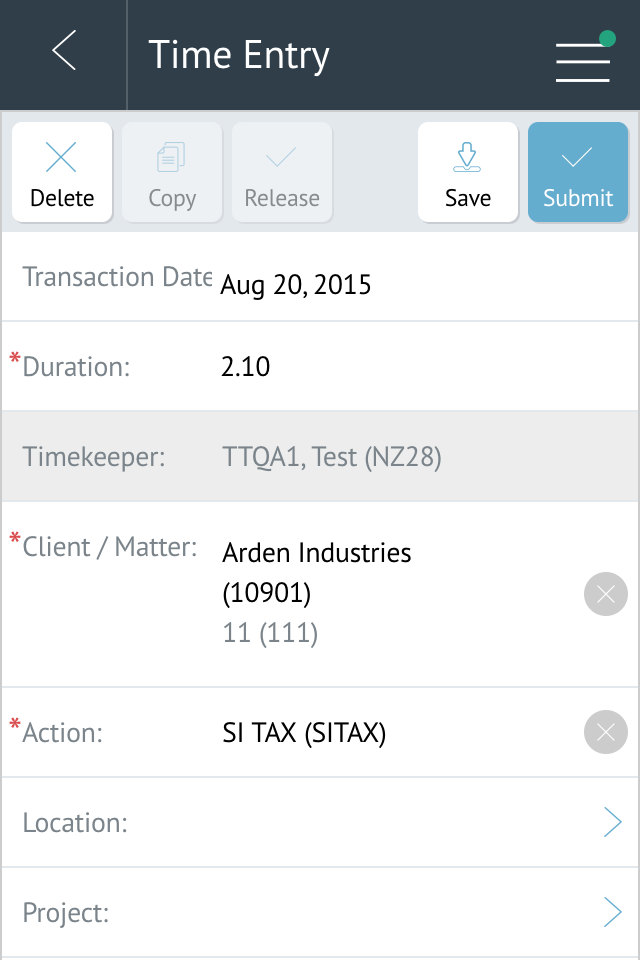Viewport: 640px width, 960px height.
Task: Clear the Arden Industries client/matter
Action: click(606, 594)
